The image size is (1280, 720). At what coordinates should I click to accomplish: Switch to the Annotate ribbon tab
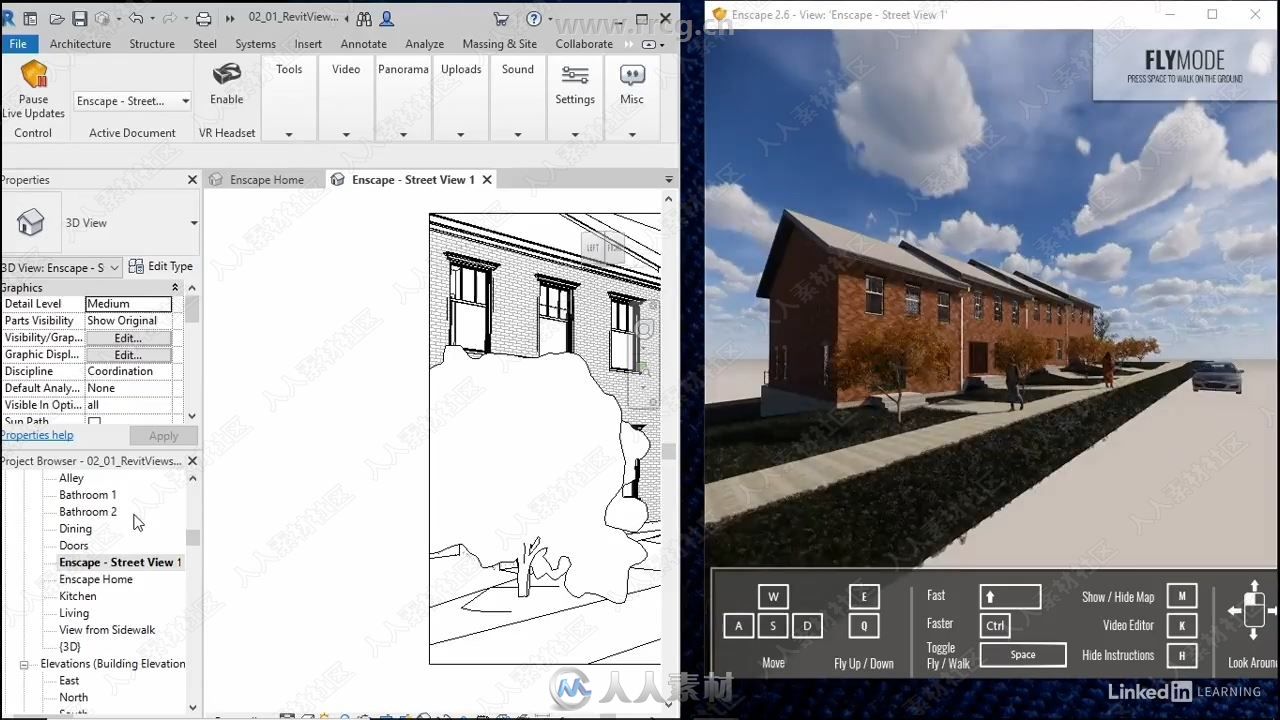pyautogui.click(x=364, y=44)
